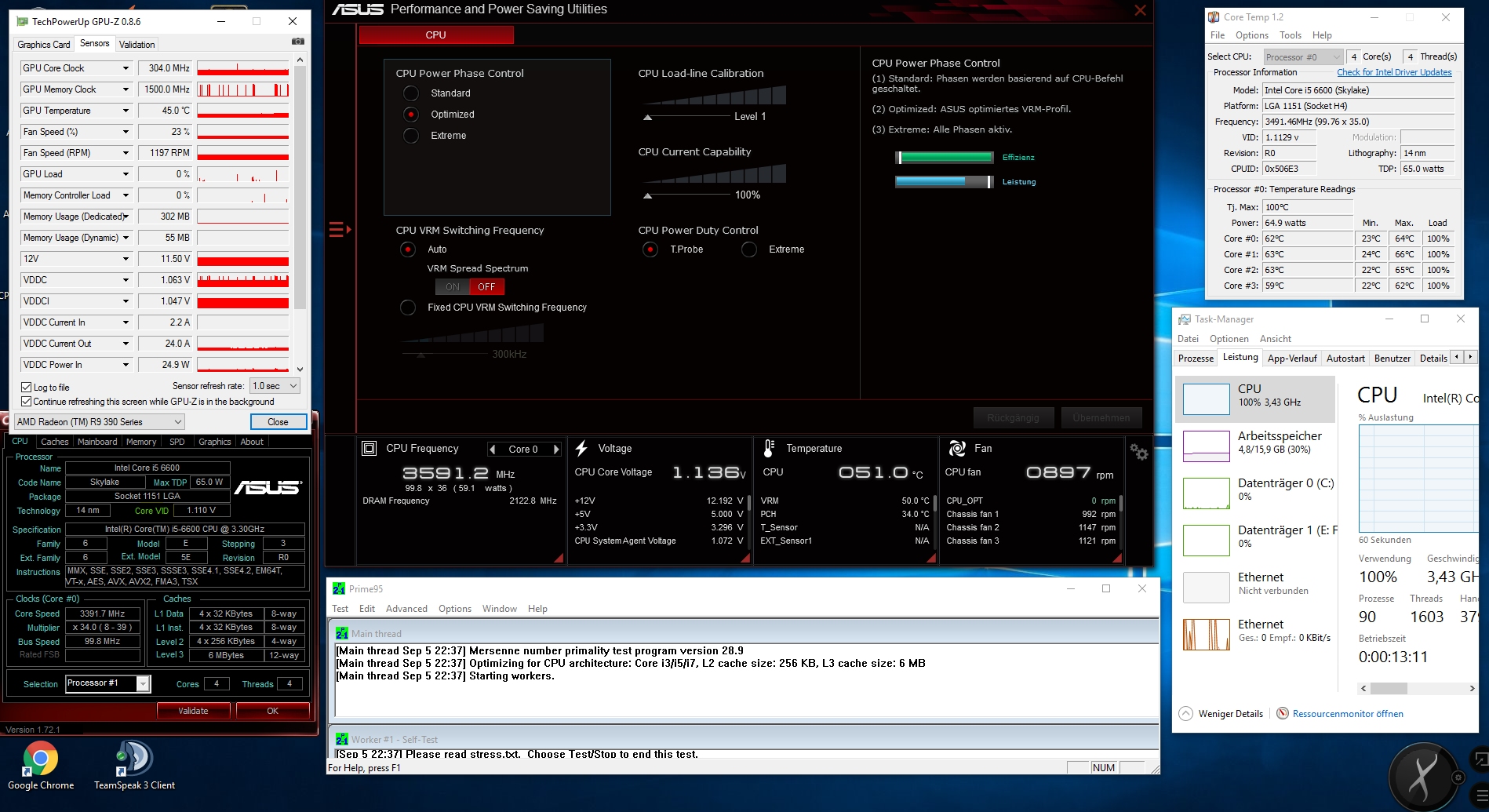Switch to GPU-Z Graphics Card tab

(44, 45)
